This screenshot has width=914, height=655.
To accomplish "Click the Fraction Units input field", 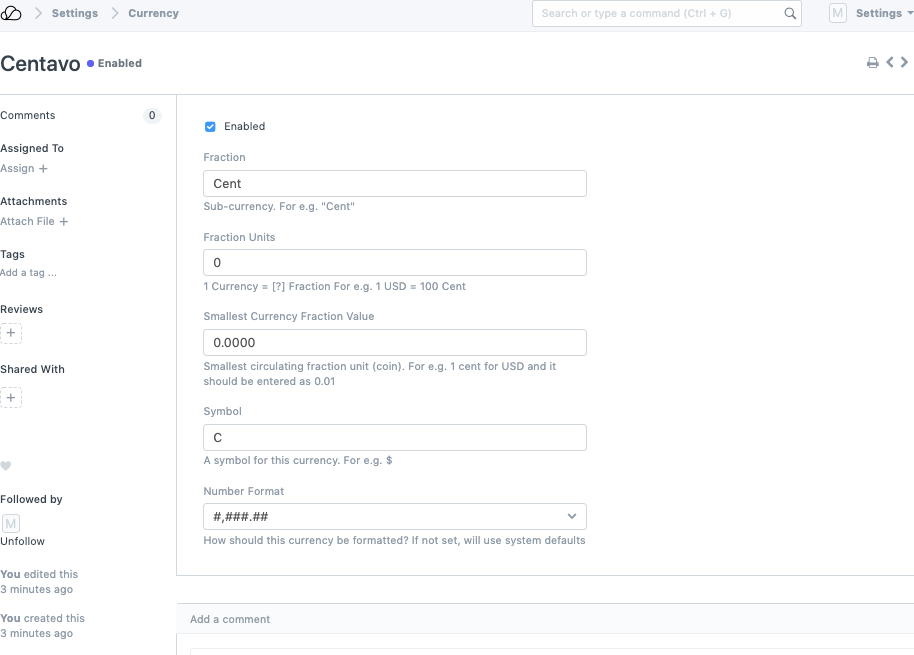I will click(x=394, y=263).
